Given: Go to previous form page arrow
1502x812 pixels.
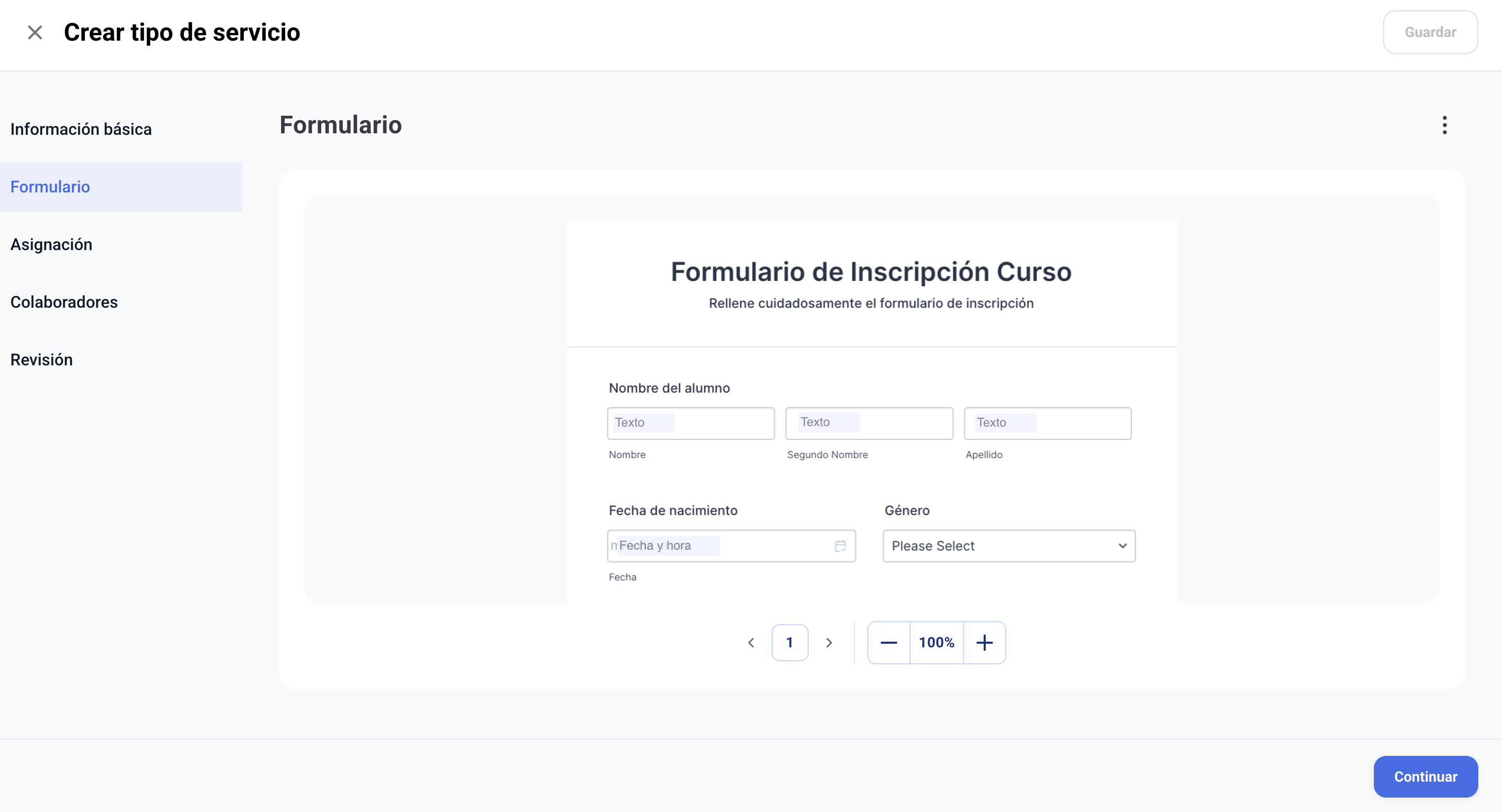Looking at the screenshot, I should tap(751, 642).
